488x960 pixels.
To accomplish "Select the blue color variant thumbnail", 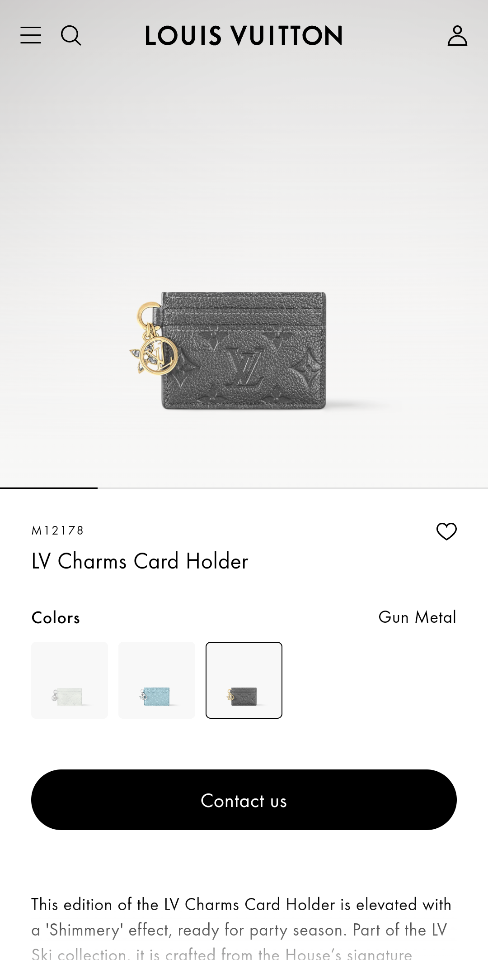I will pyautogui.click(x=157, y=680).
